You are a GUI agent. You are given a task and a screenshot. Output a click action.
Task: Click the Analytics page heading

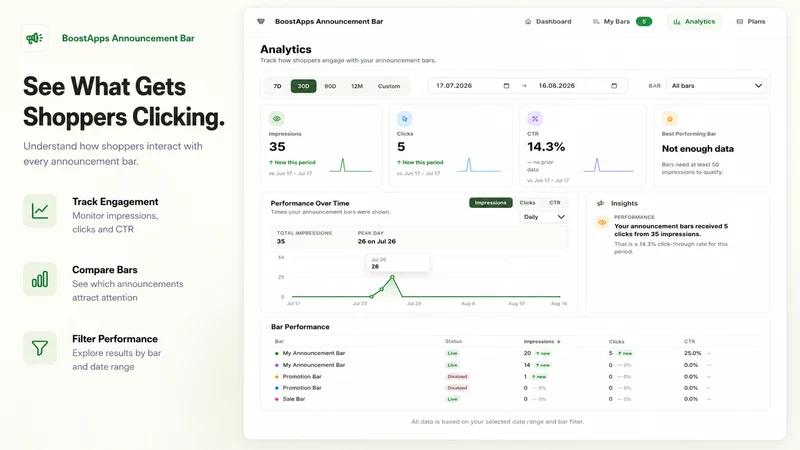pos(286,49)
